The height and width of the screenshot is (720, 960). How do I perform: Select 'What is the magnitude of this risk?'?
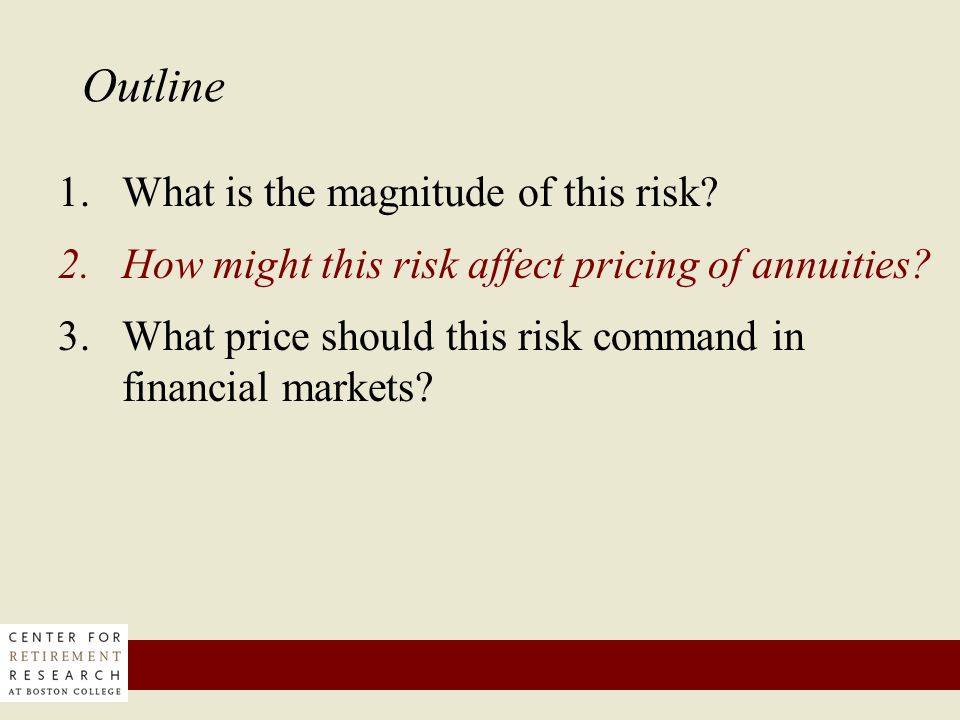(420, 193)
